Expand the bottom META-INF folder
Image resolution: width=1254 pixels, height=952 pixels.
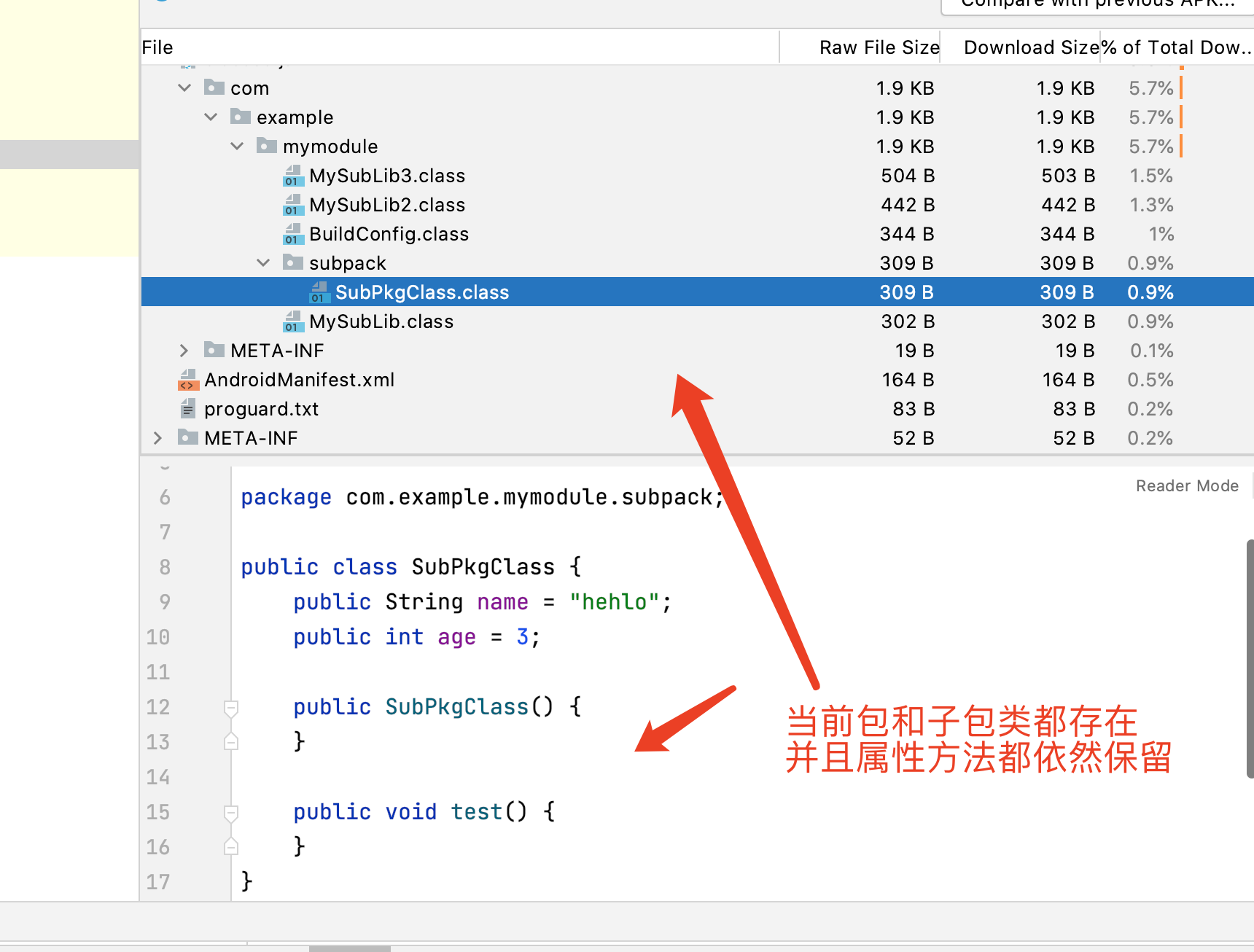[x=157, y=438]
